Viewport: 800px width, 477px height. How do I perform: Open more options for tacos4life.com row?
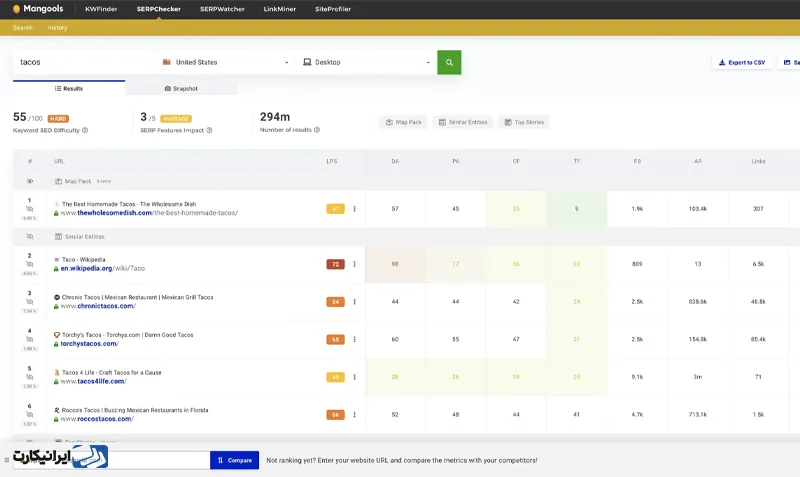(355, 377)
